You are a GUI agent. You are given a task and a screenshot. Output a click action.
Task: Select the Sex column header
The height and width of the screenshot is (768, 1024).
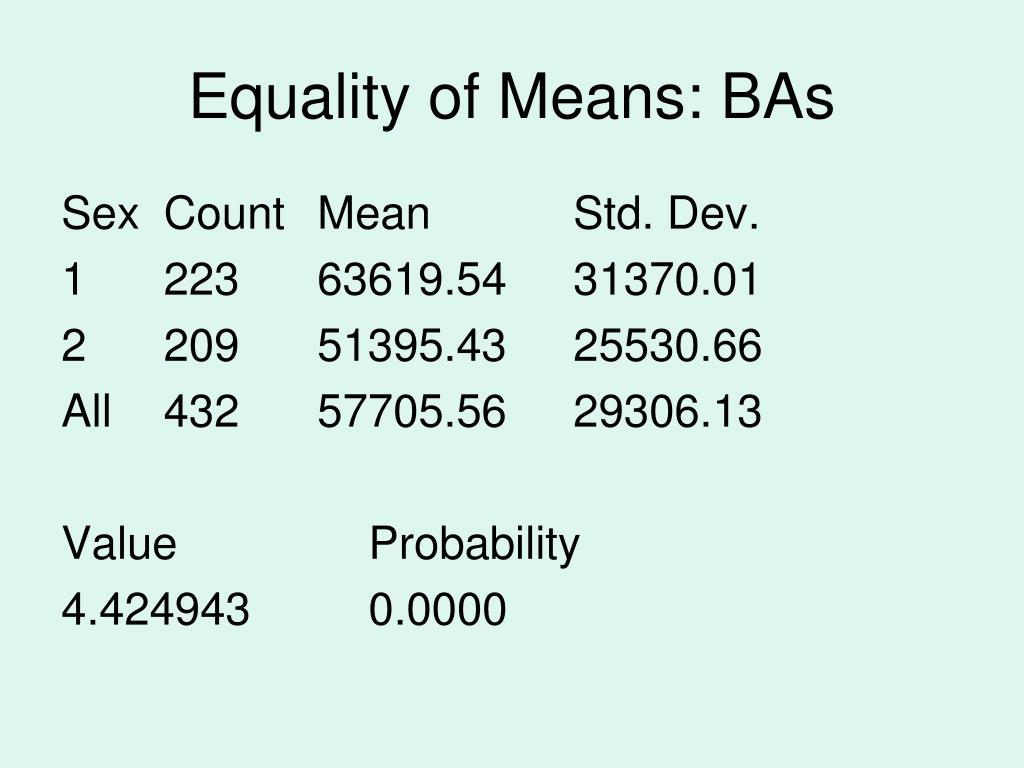[101, 214]
